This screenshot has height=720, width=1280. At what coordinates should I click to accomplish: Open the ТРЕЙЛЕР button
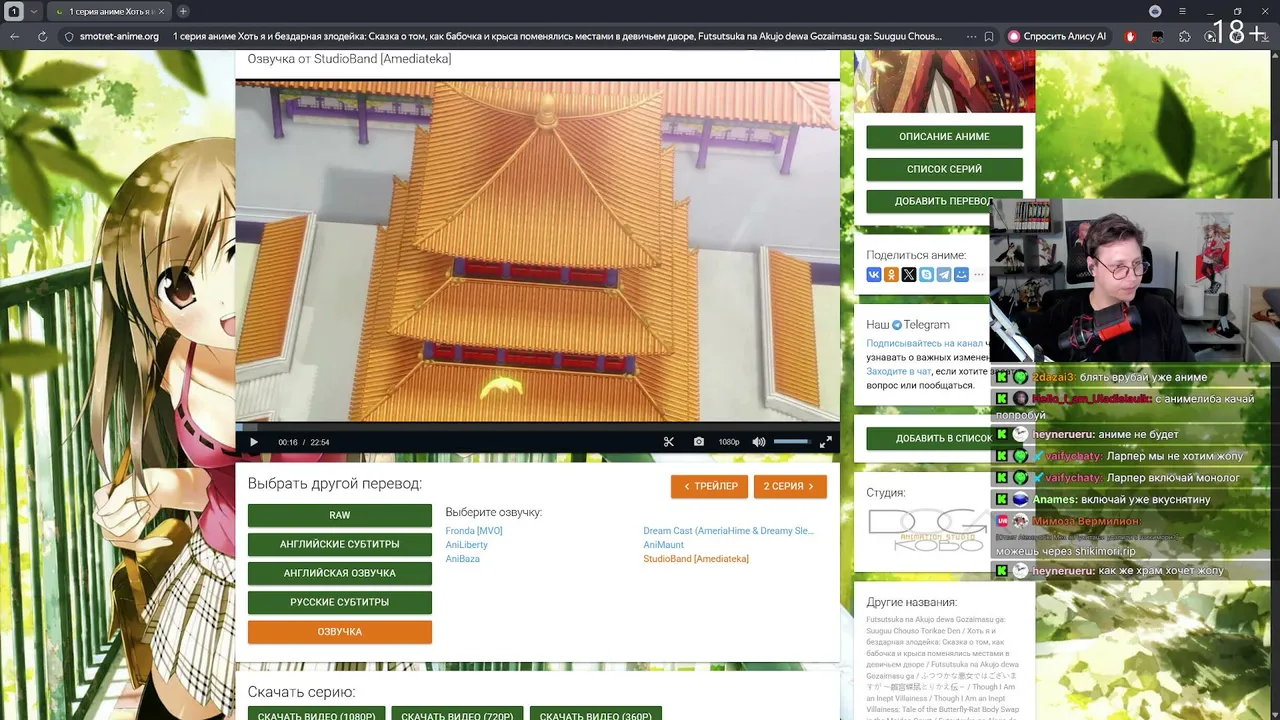pos(710,486)
